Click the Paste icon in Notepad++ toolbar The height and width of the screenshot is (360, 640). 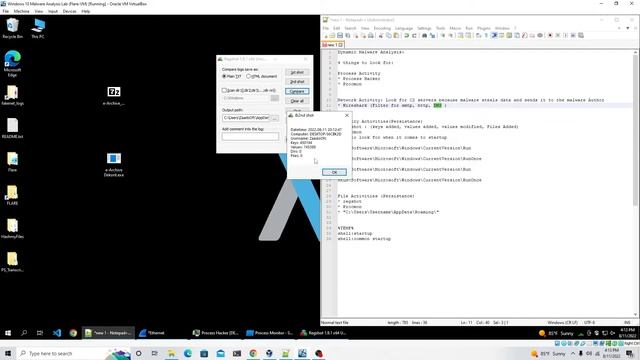[x=396, y=36]
